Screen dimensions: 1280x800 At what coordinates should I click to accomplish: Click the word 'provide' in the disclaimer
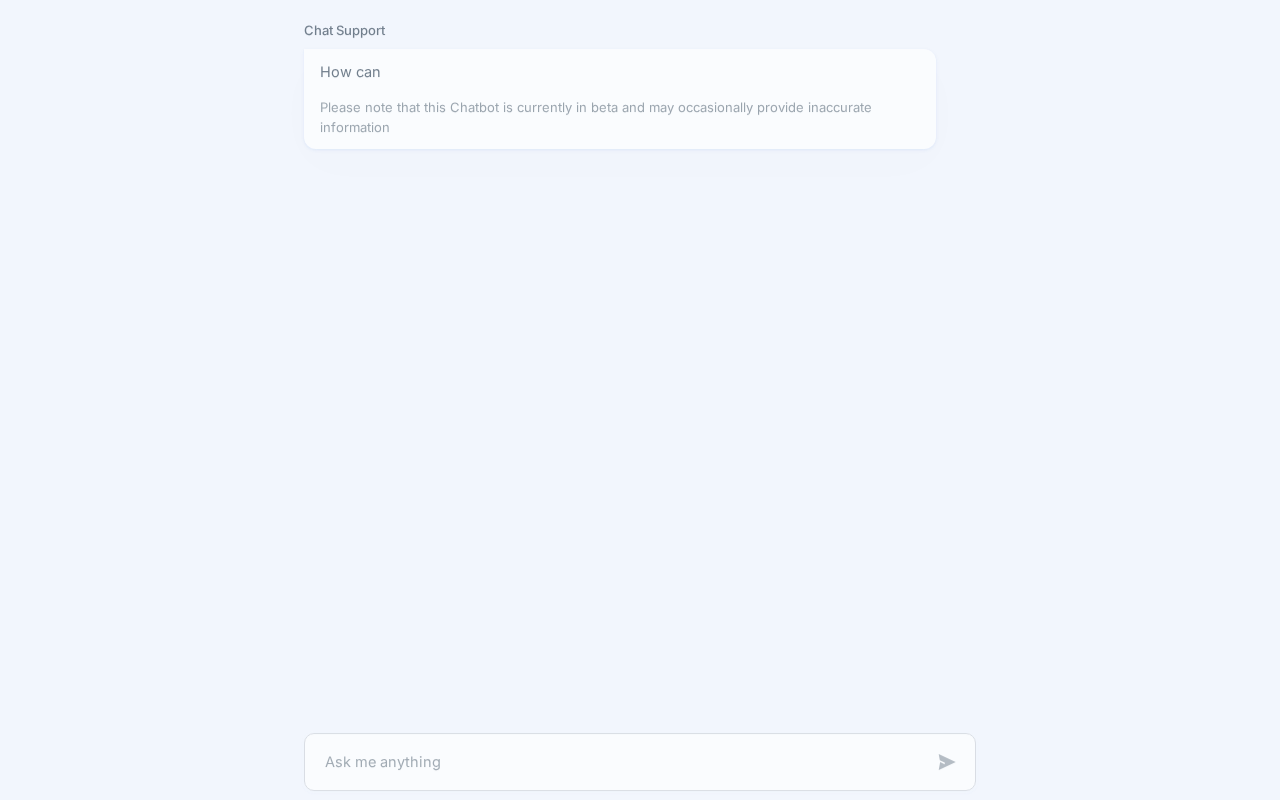tap(780, 108)
